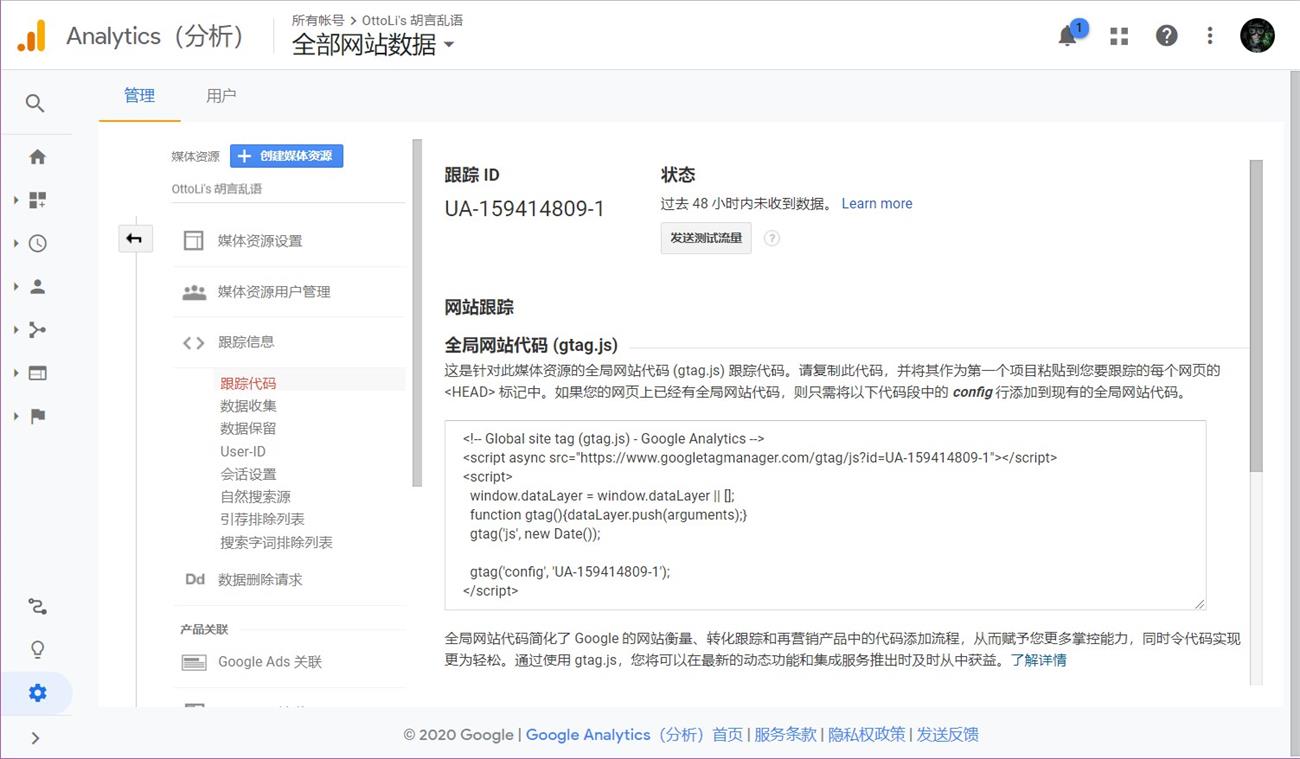Select 引荐排除列表 submenu item
Screen dimensions: 1300x759
263,519
